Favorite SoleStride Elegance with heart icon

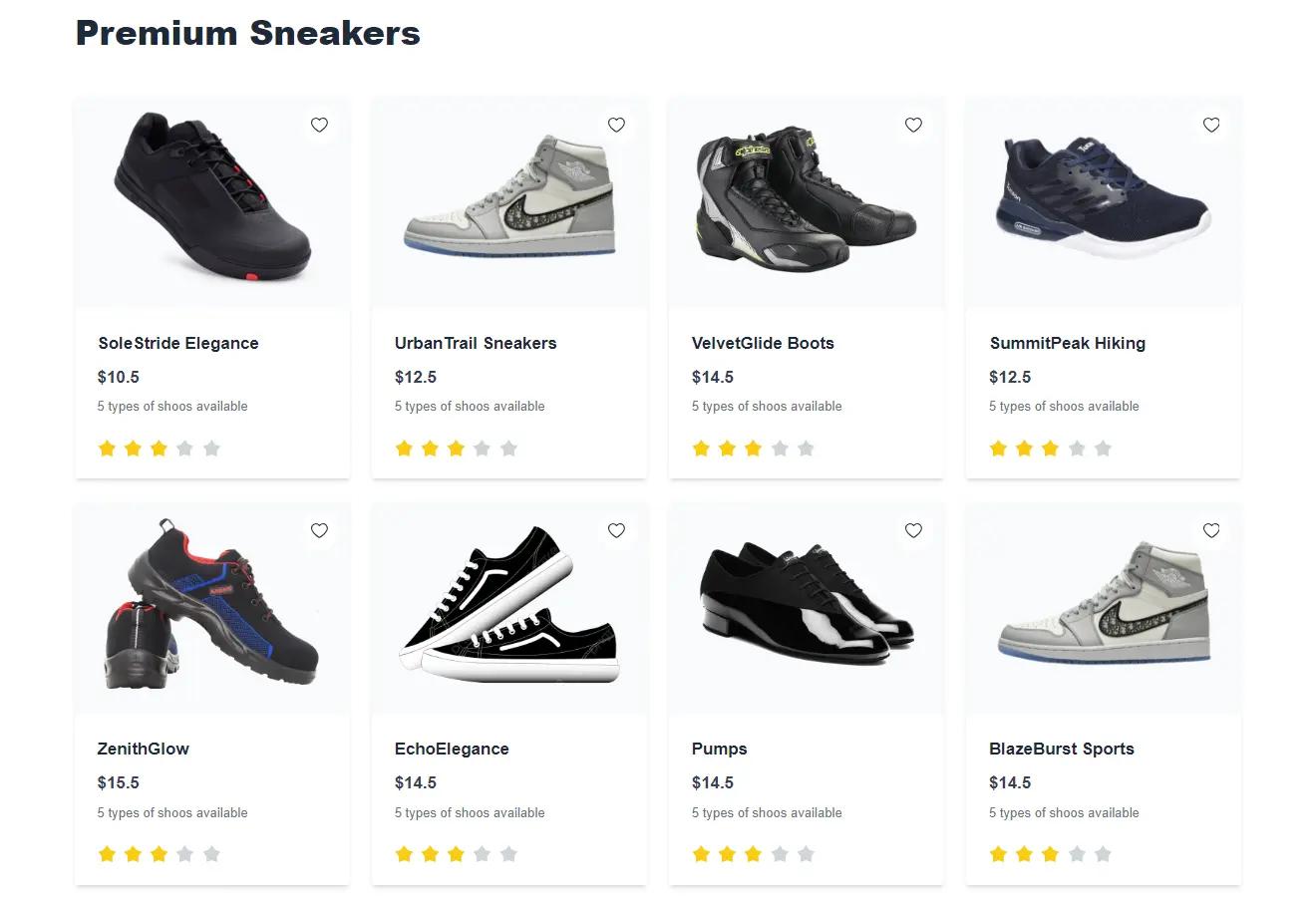click(x=319, y=125)
